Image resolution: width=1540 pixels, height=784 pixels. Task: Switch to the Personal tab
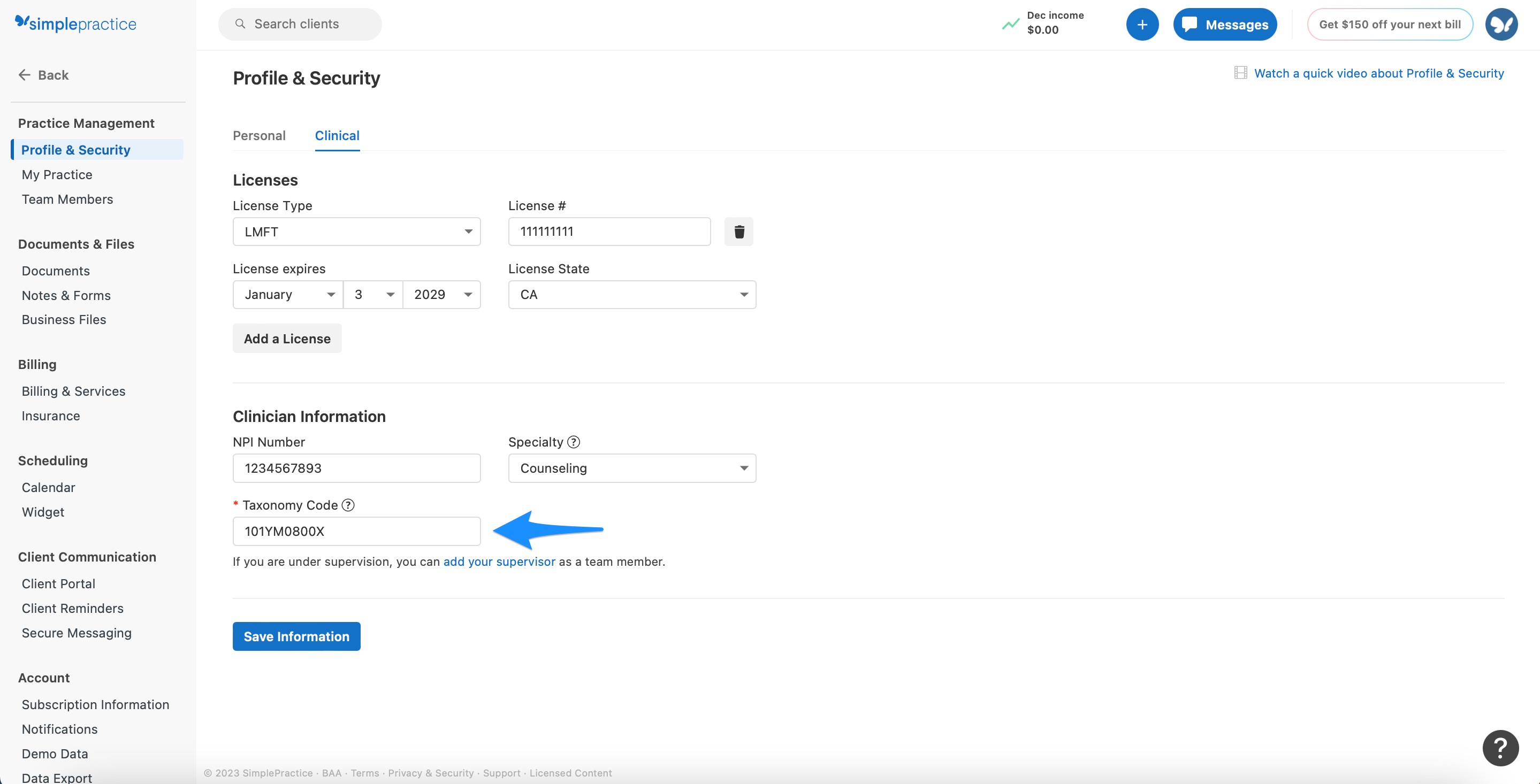pos(259,136)
